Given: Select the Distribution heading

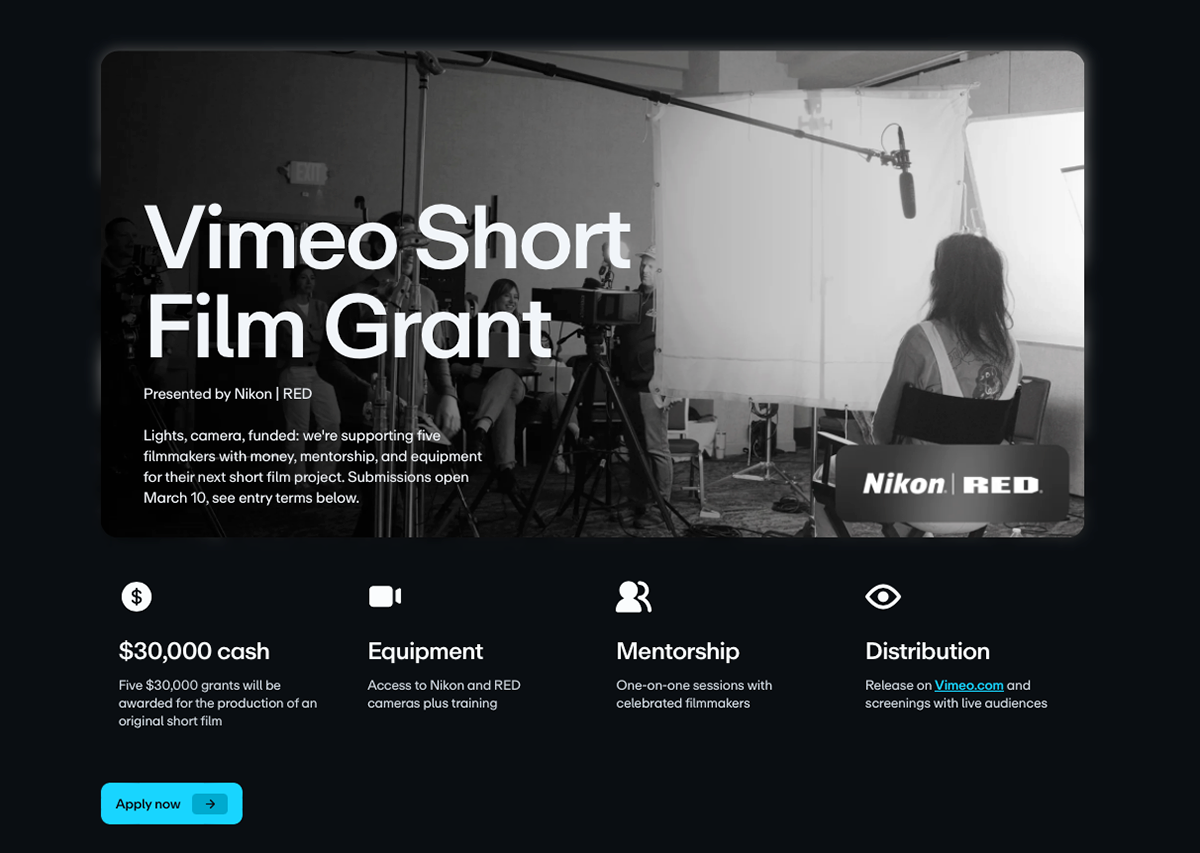Looking at the screenshot, I should tap(927, 651).
